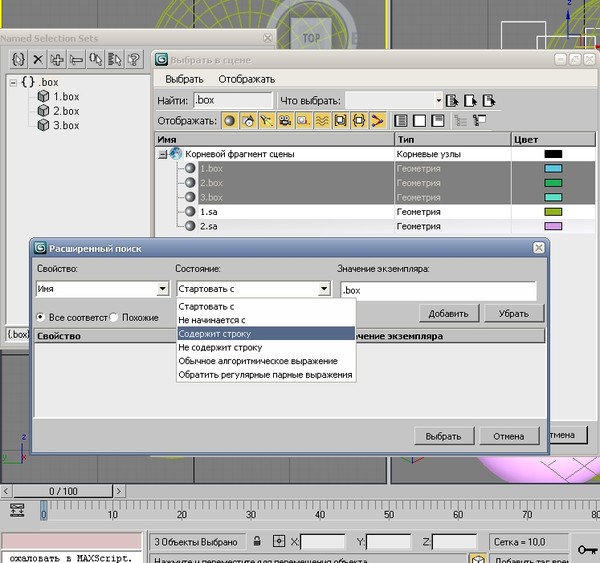Toggle the Display Helpers filter

(303, 121)
